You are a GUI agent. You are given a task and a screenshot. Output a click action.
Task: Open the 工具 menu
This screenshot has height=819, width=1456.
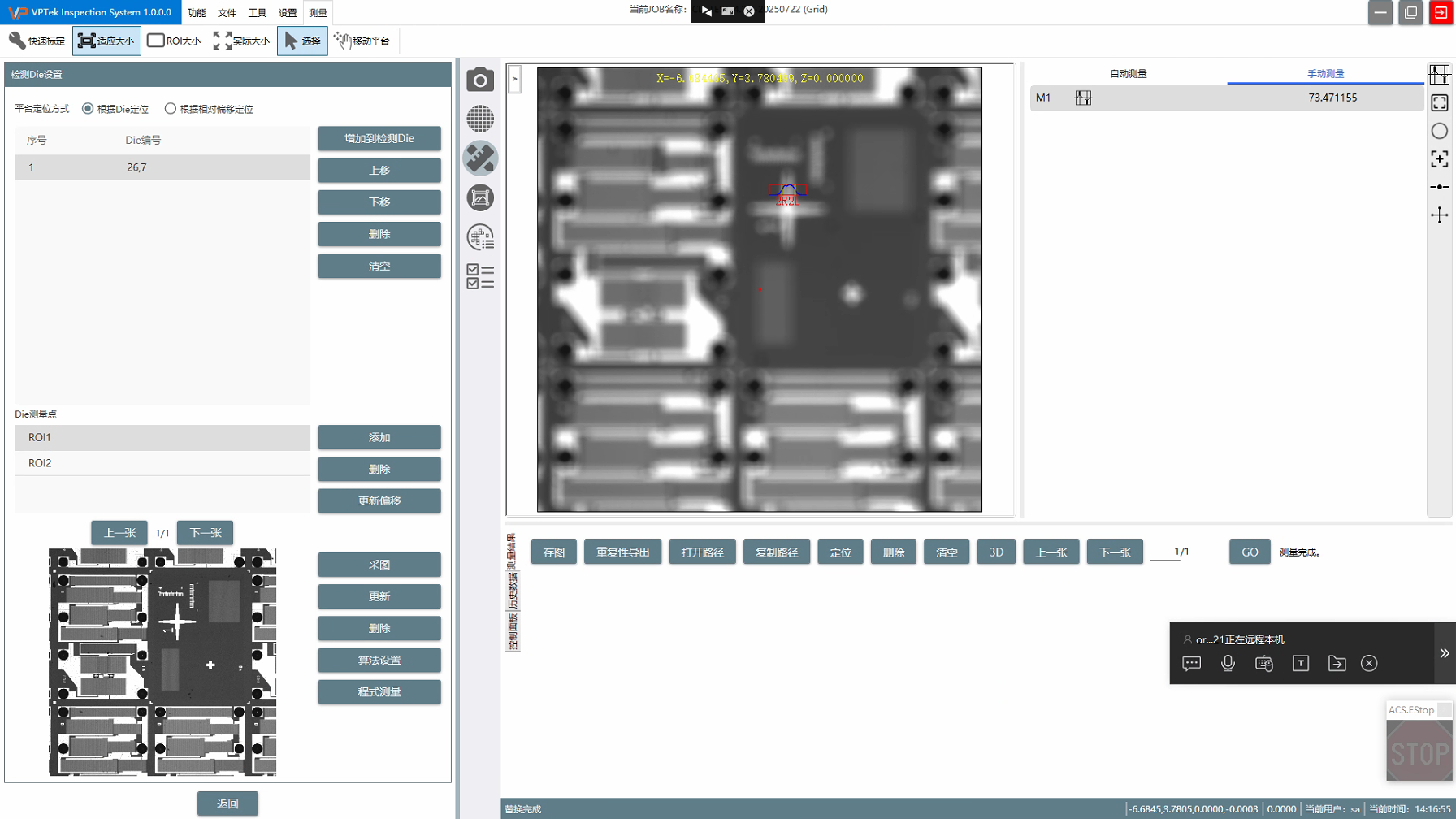pos(257,13)
